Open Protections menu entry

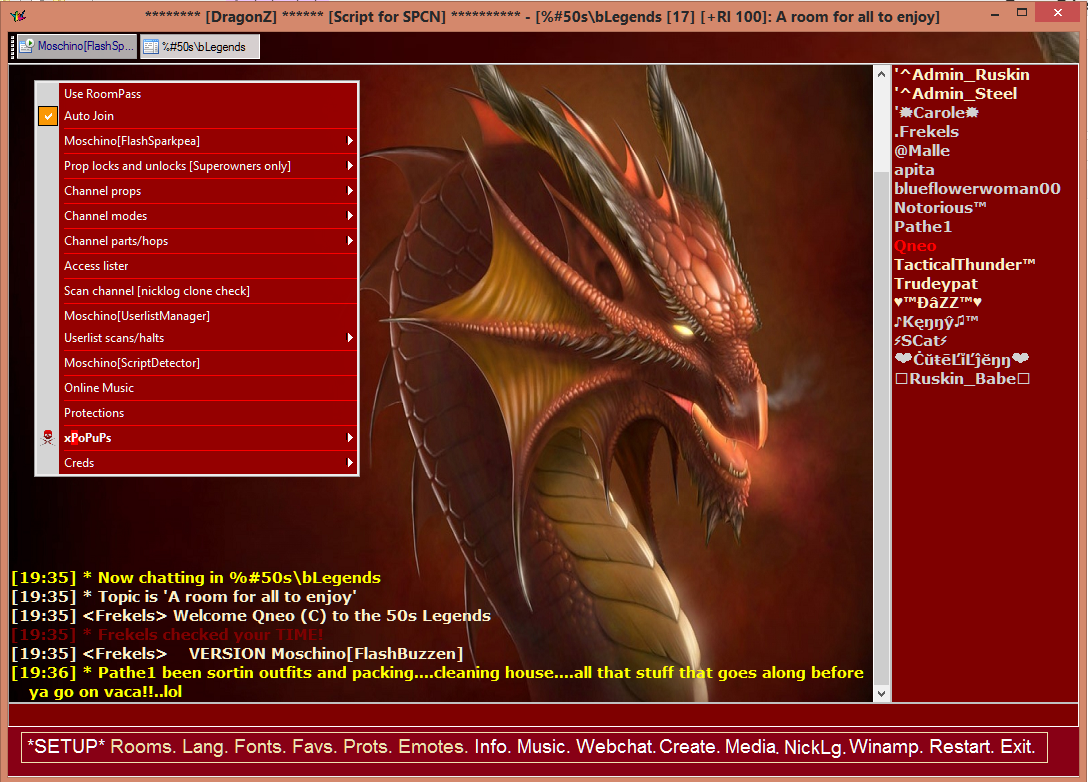click(x=208, y=413)
